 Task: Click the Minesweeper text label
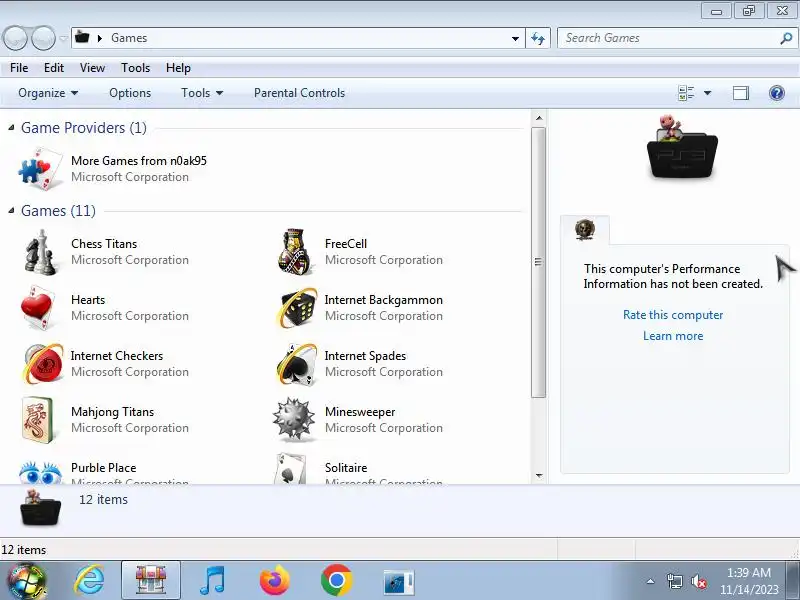(360, 412)
